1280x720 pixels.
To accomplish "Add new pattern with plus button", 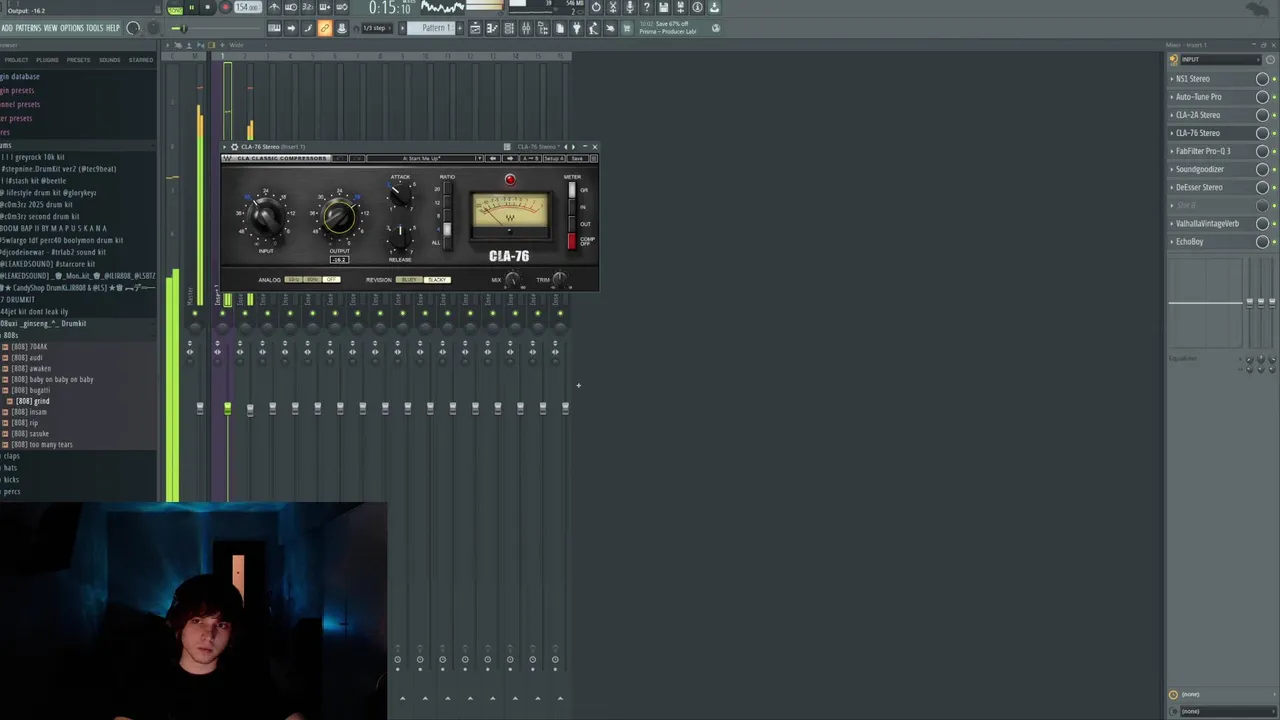I will 460,28.
